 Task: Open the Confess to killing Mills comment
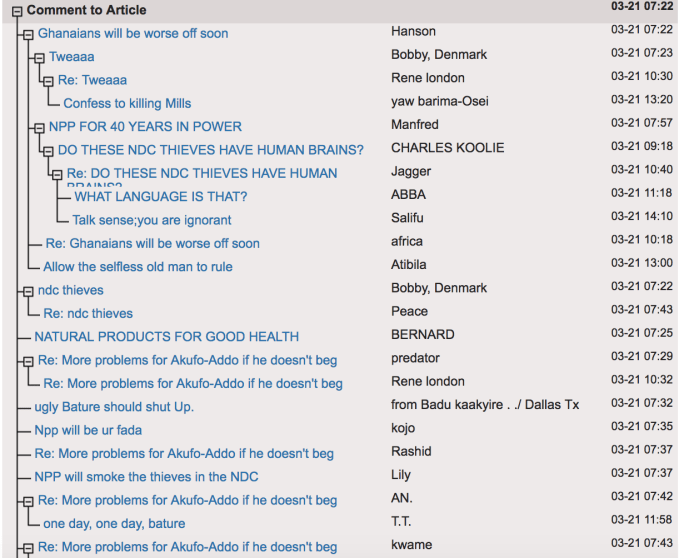(127, 103)
